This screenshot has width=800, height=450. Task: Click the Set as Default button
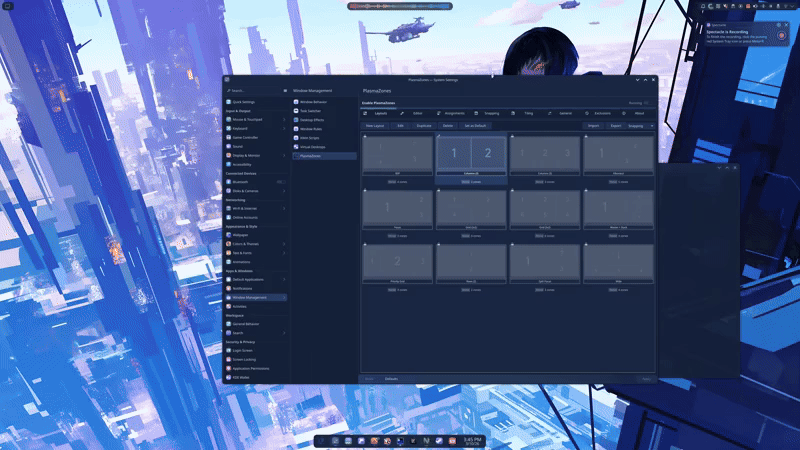pyautogui.click(x=475, y=126)
